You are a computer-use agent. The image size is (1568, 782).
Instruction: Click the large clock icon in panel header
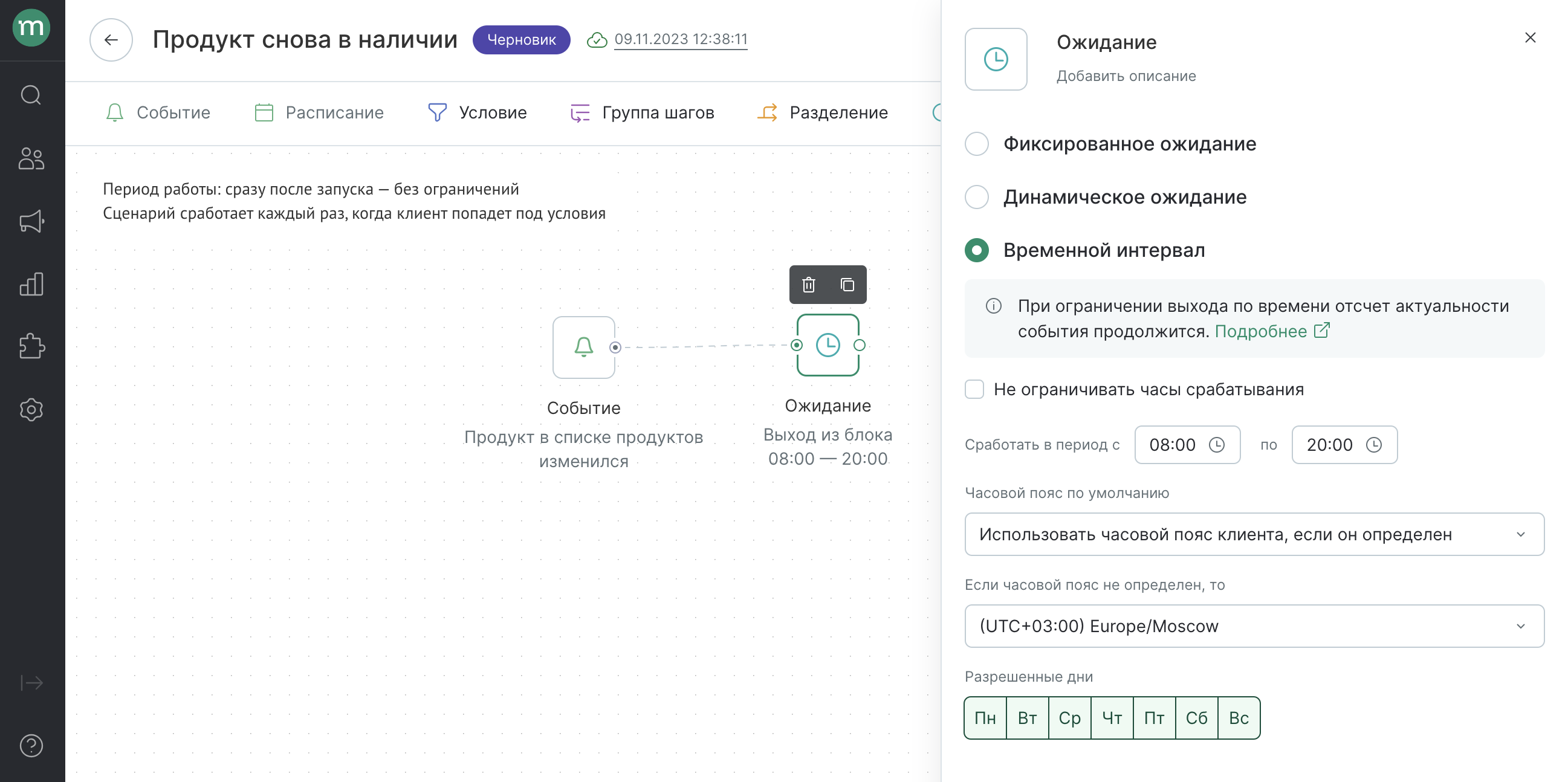[996, 60]
